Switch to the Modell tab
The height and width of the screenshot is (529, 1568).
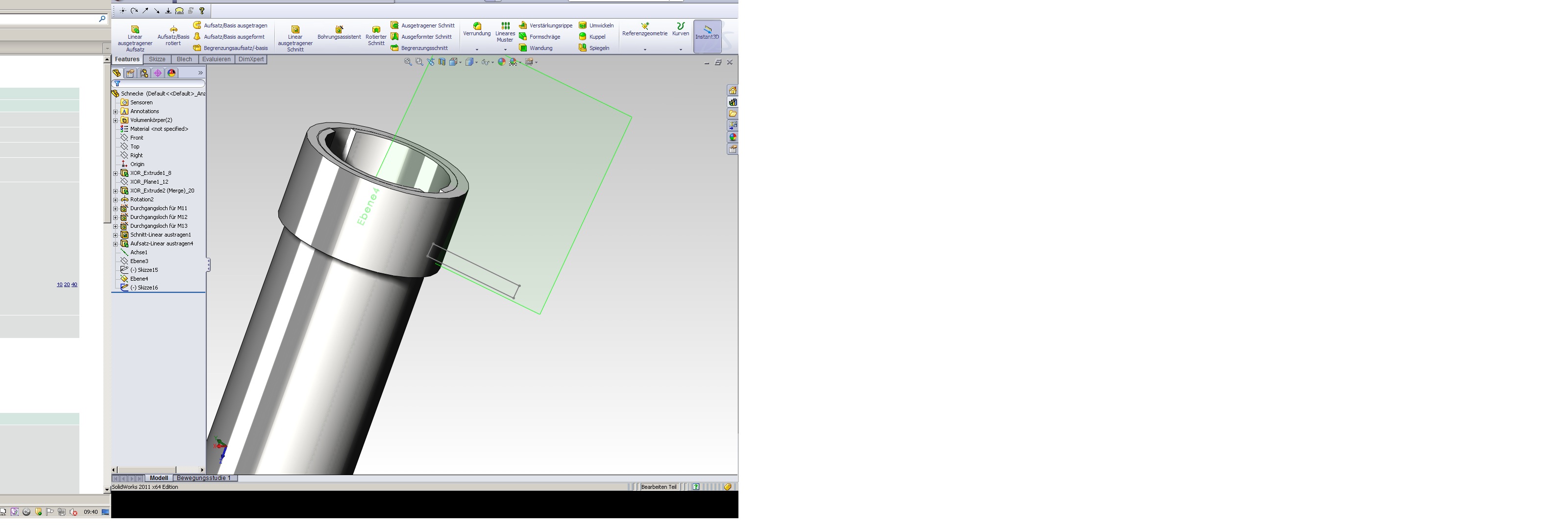(x=158, y=479)
